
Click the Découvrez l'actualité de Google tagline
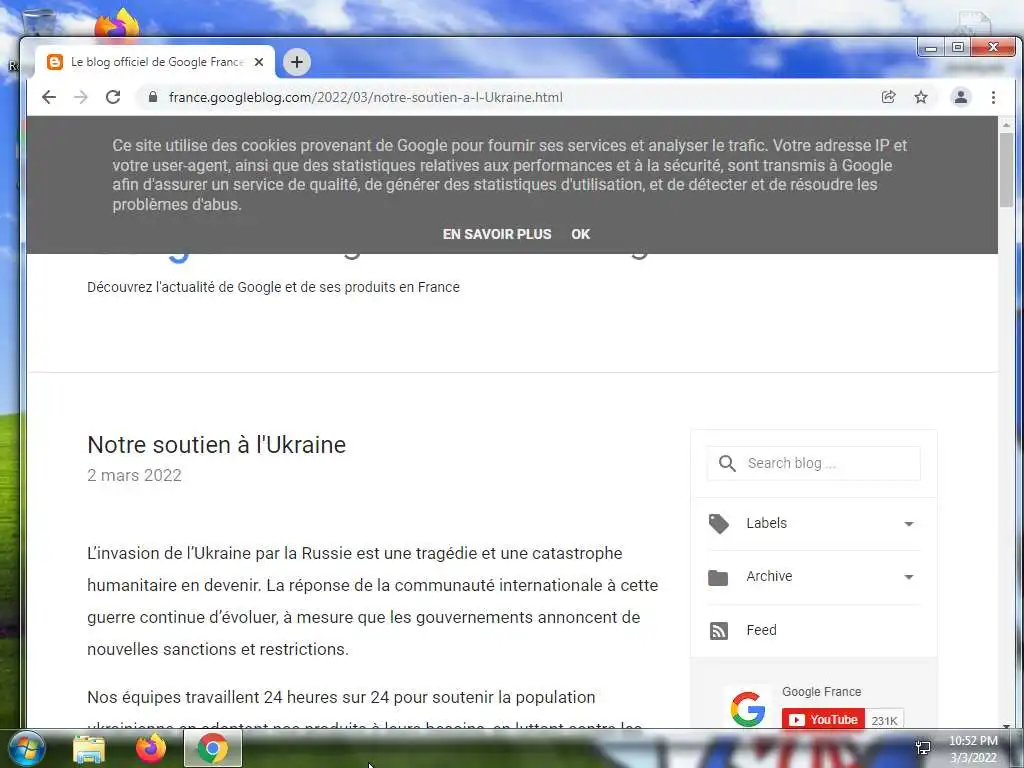click(x=273, y=287)
